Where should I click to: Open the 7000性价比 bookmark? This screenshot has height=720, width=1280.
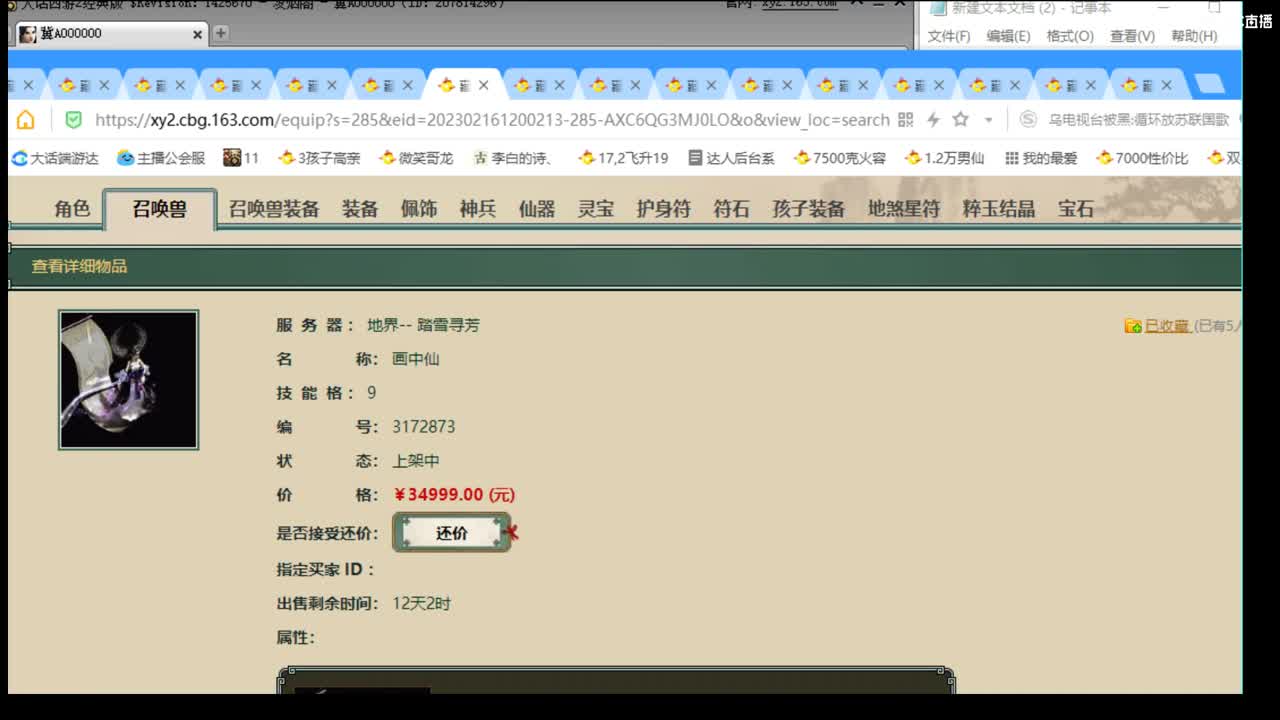pos(1142,158)
